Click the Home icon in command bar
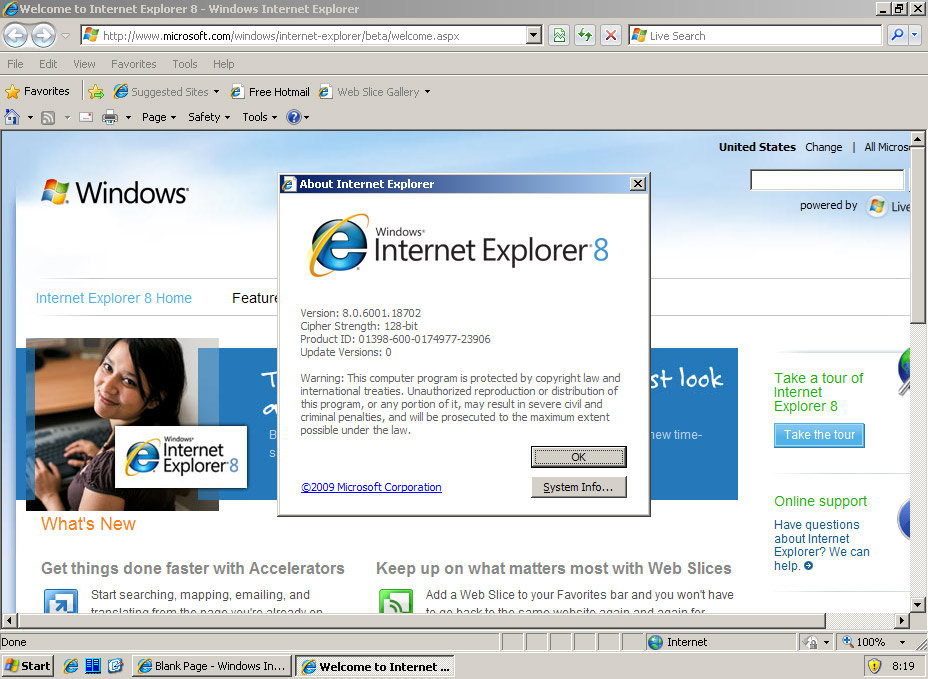This screenshot has width=928, height=679. tap(12, 117)
